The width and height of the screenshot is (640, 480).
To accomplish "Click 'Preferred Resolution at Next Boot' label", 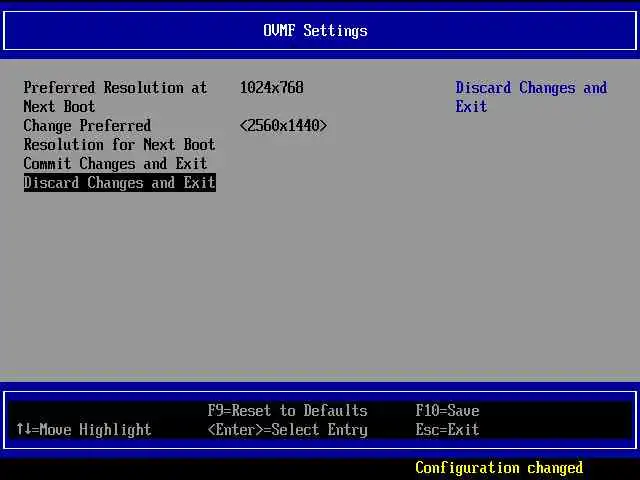I will coord(116,97).
